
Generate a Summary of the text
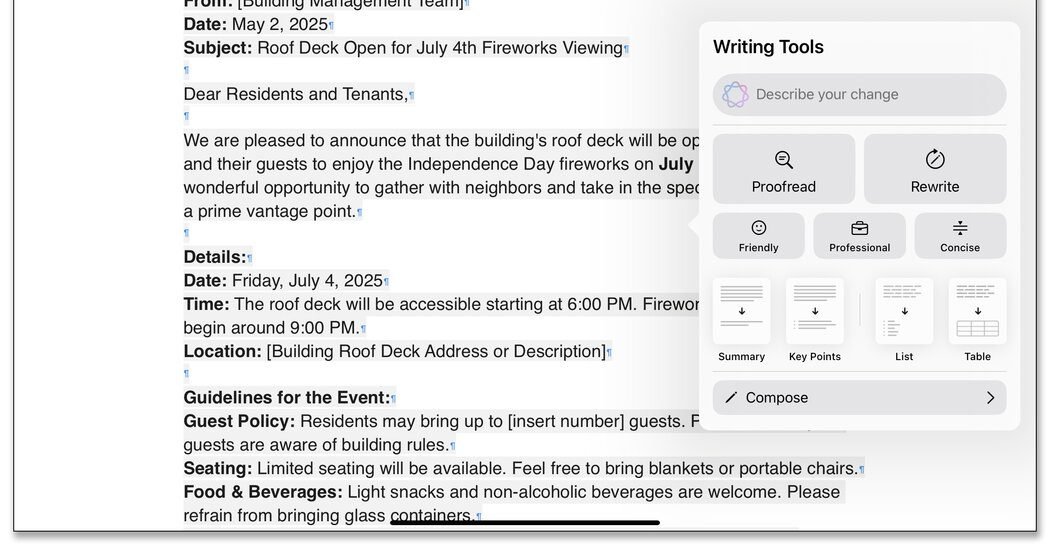click(741, 320)
